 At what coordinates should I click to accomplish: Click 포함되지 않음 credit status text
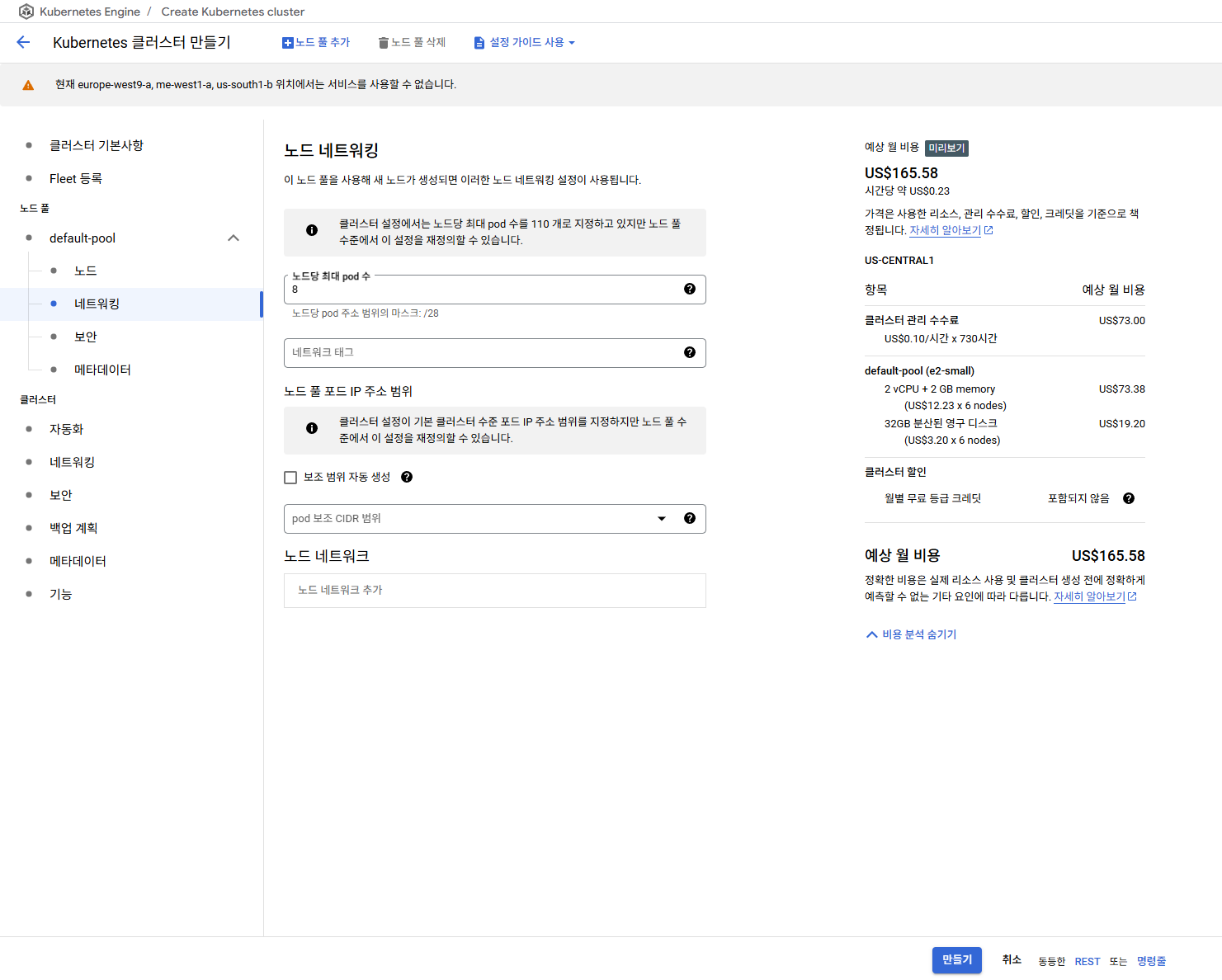[1078, 498]
